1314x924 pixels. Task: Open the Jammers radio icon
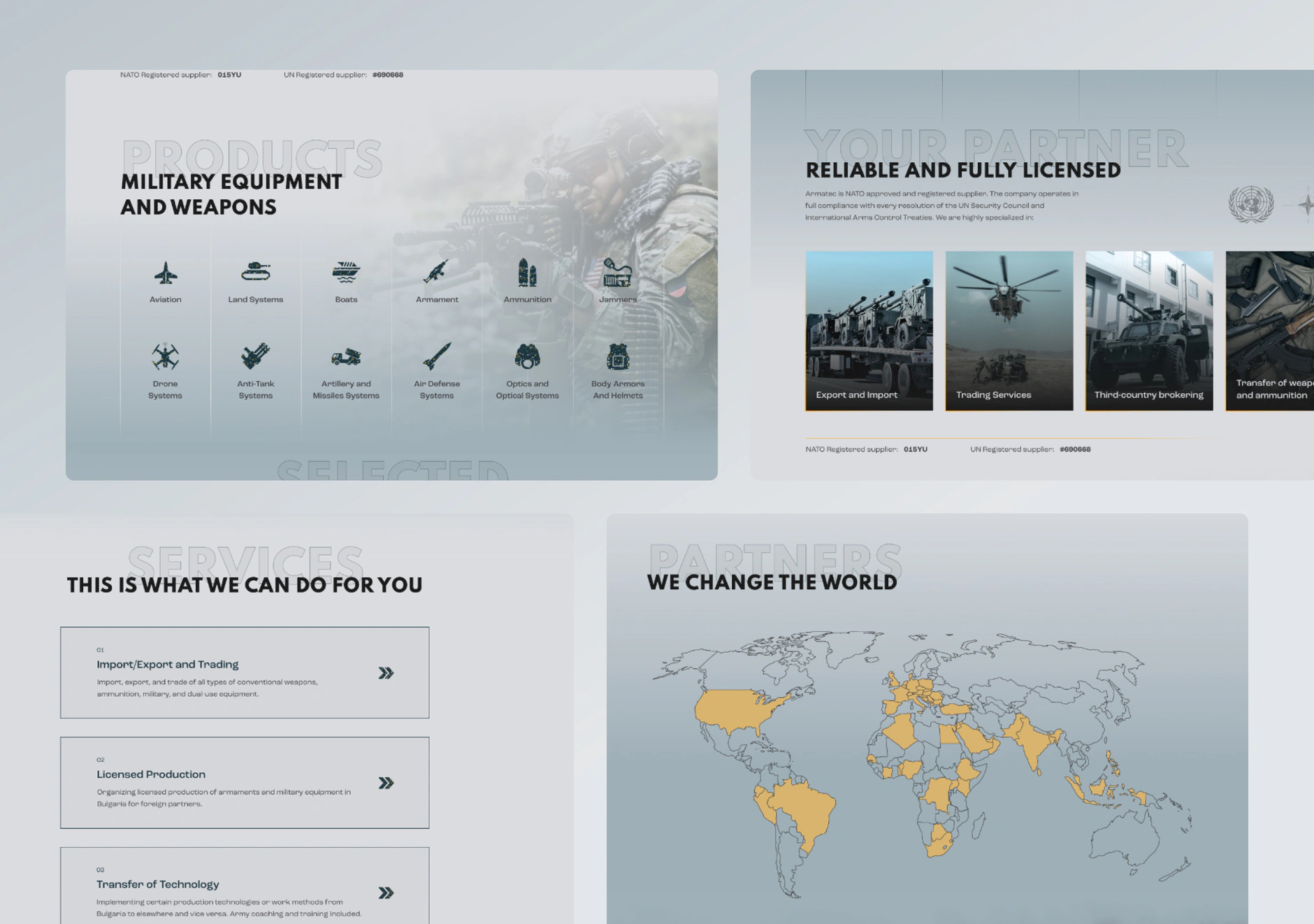(617, 273)
